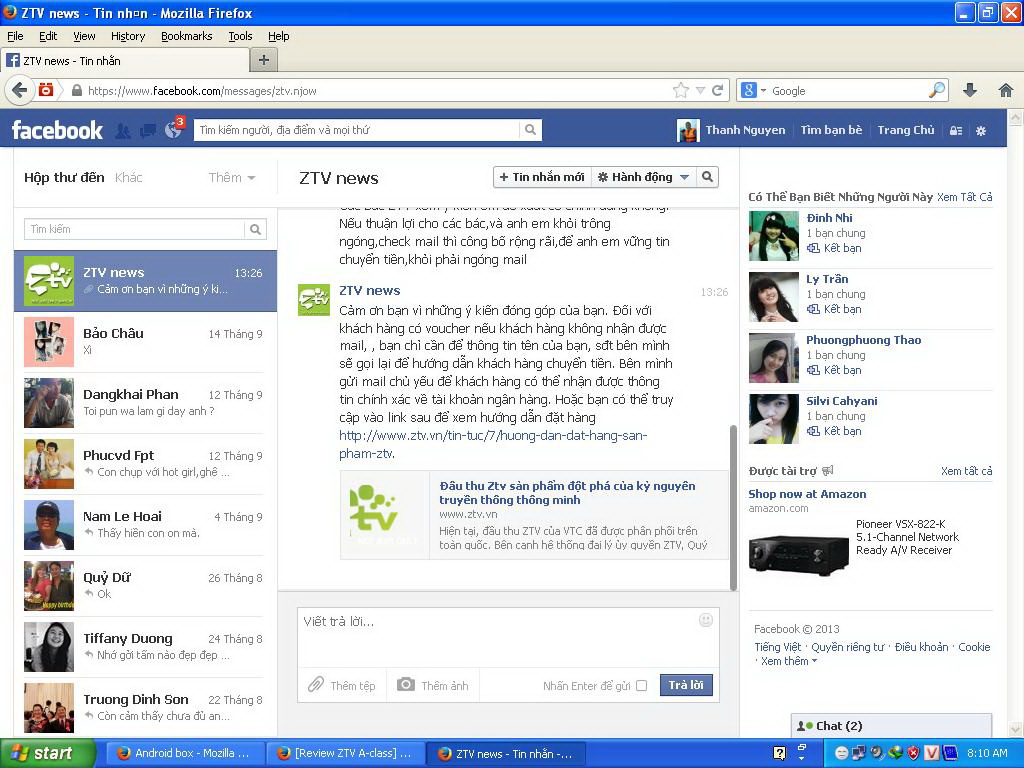Click the red V tray icon
The width and height of the screenshot is (1024, 768).
(932, 753)
